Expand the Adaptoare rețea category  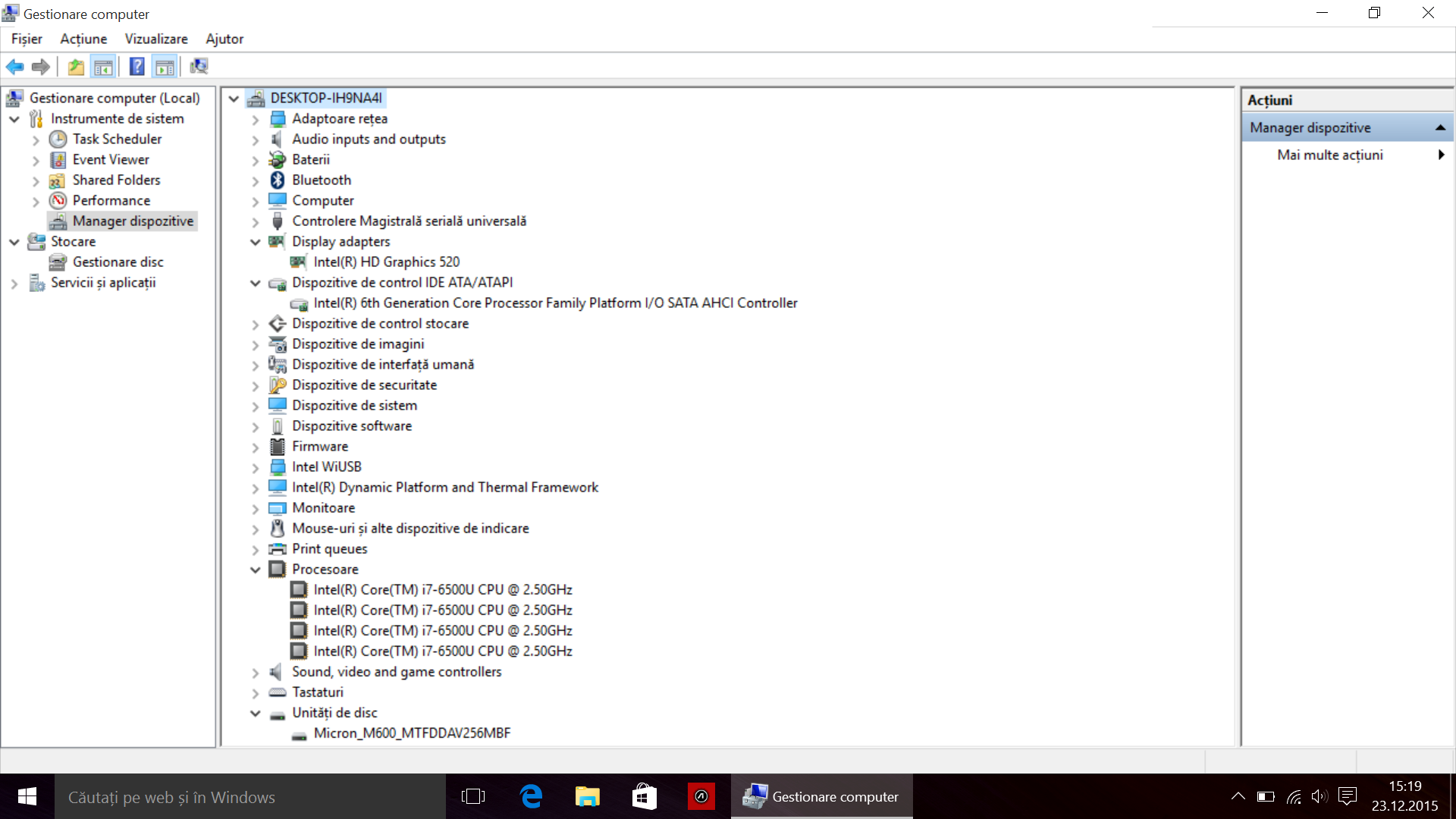pos(256,119)
